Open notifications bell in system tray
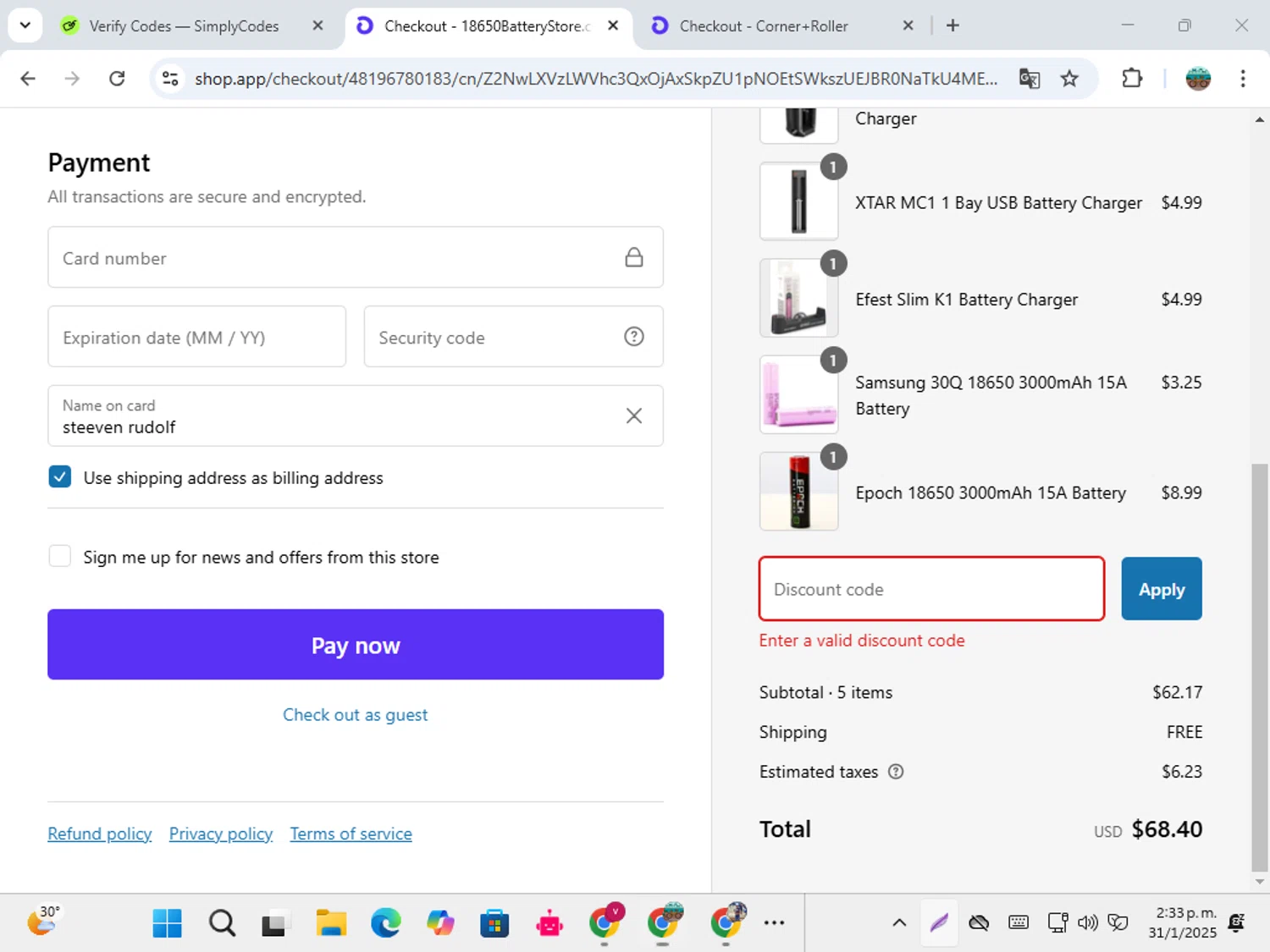Screen dimensions: 1270x952 1237,922
